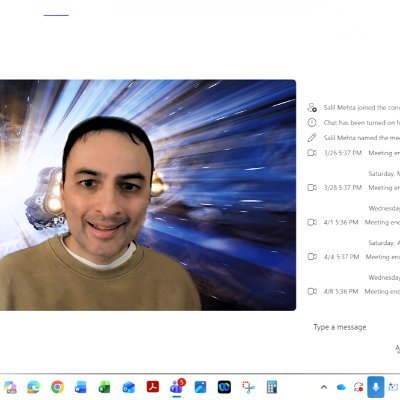
Task: Launch the Snipping Tool icon
Action: pos(248,387)
